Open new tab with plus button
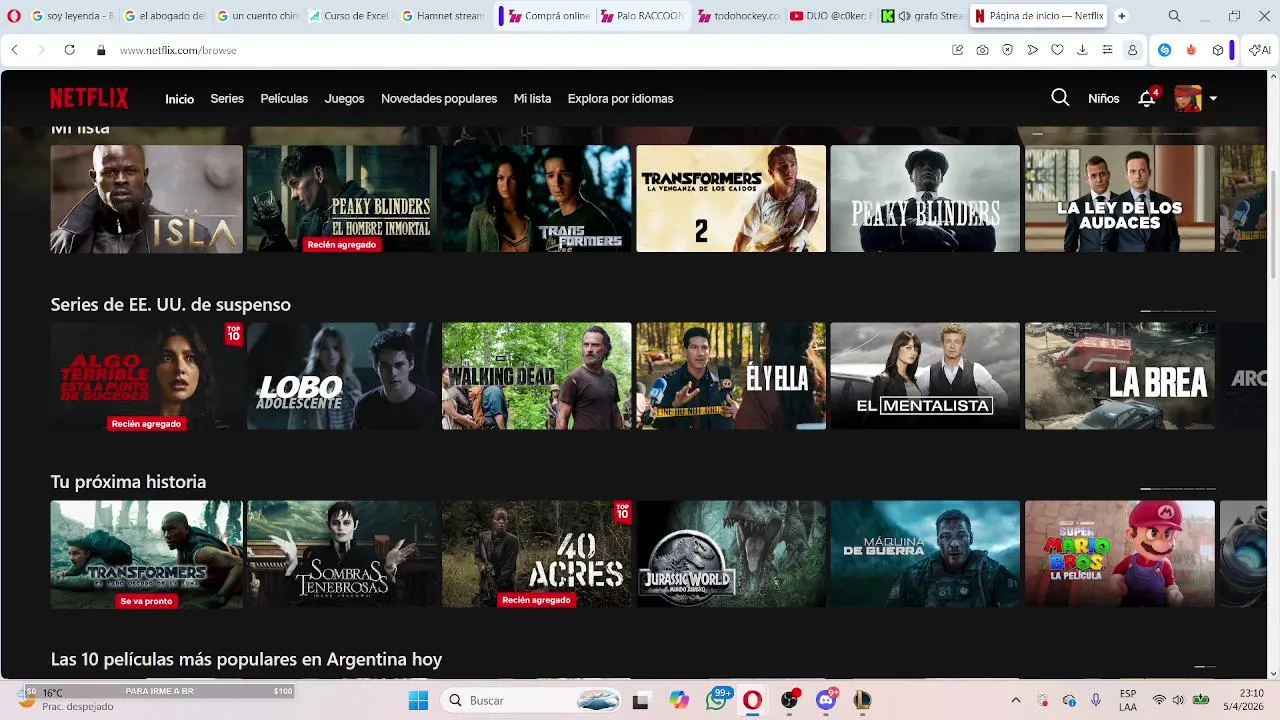 1121,16
